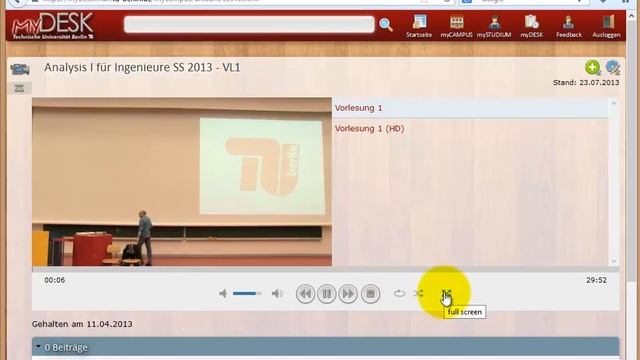This screenshot has height=360, width=640.
Task: Rewind the lecture video
Action: coord(305,293)
